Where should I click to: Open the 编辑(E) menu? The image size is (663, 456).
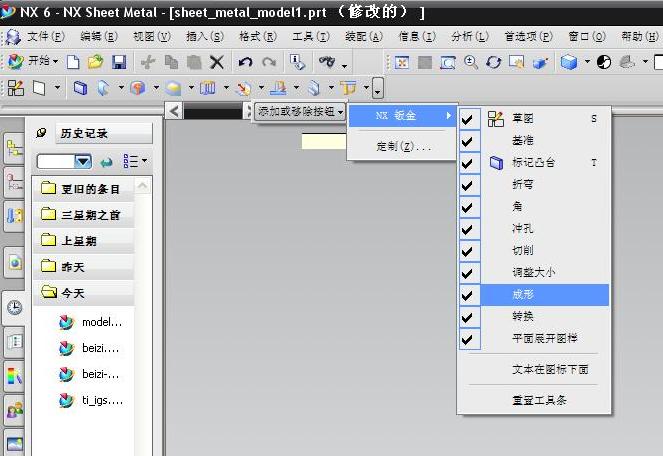click(x=99, y=37)
